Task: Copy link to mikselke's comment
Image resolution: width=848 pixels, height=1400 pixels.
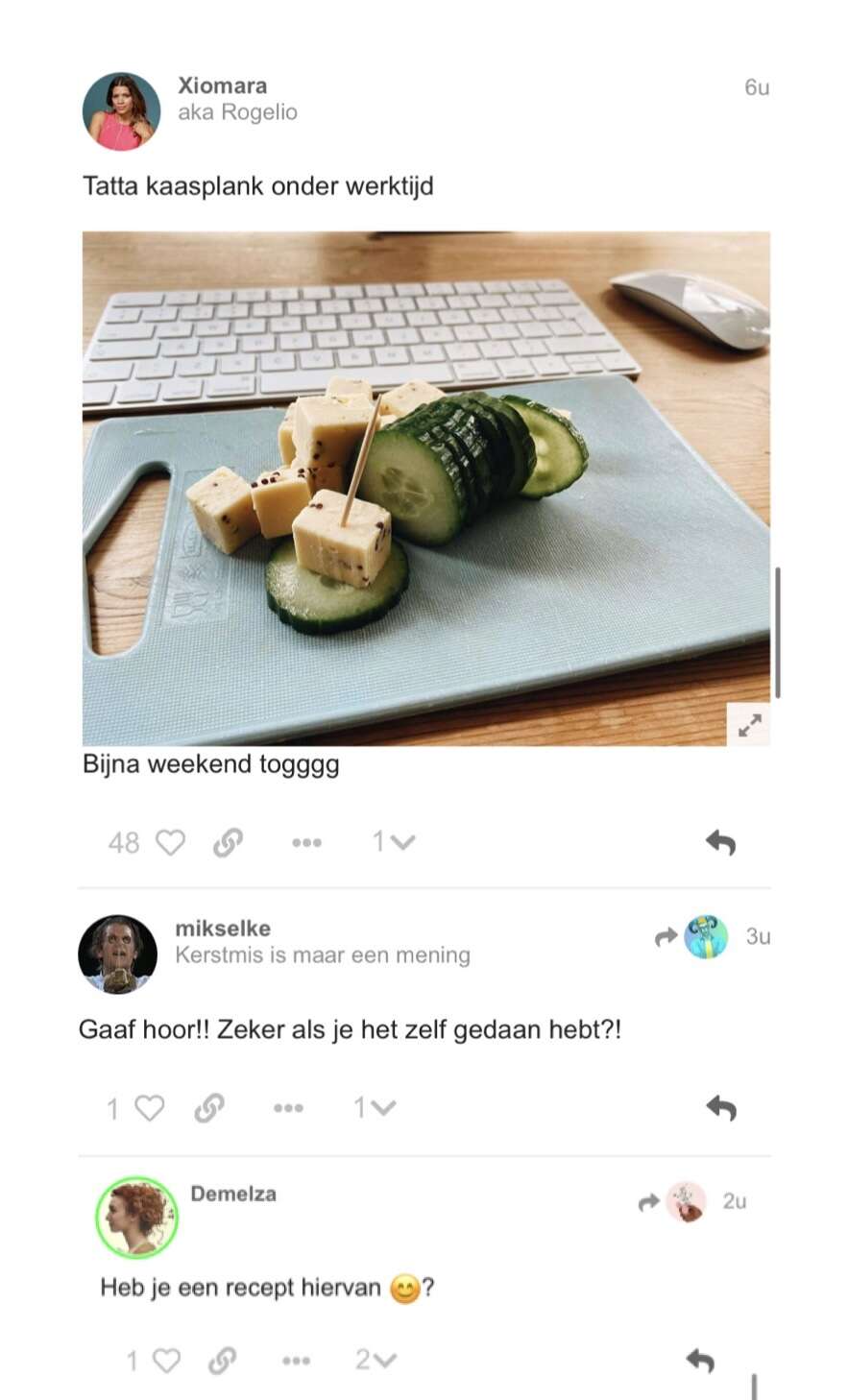Action: point(208,1108)
